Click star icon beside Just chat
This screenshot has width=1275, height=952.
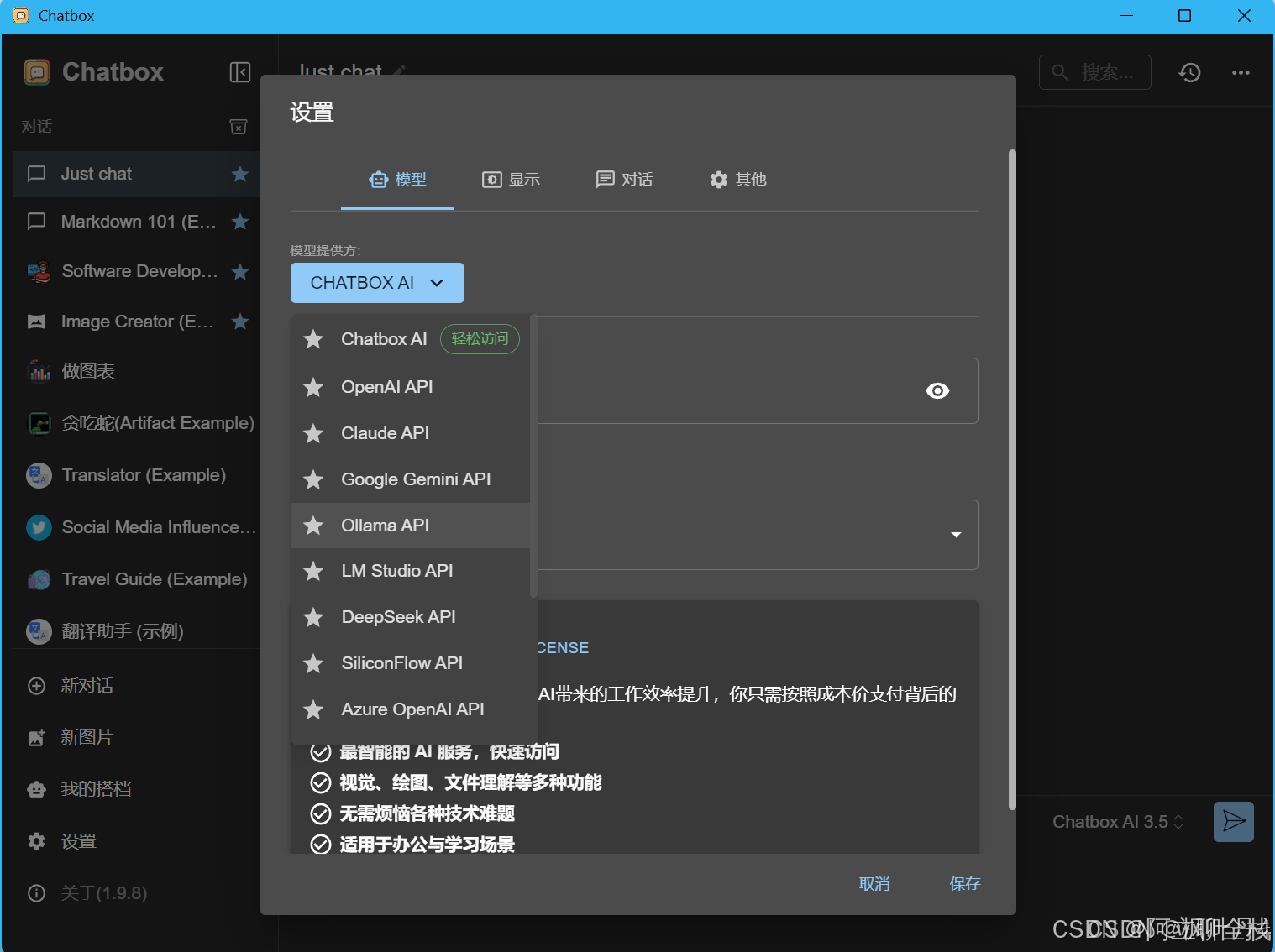pyautogui.click(x=240, y=174)
